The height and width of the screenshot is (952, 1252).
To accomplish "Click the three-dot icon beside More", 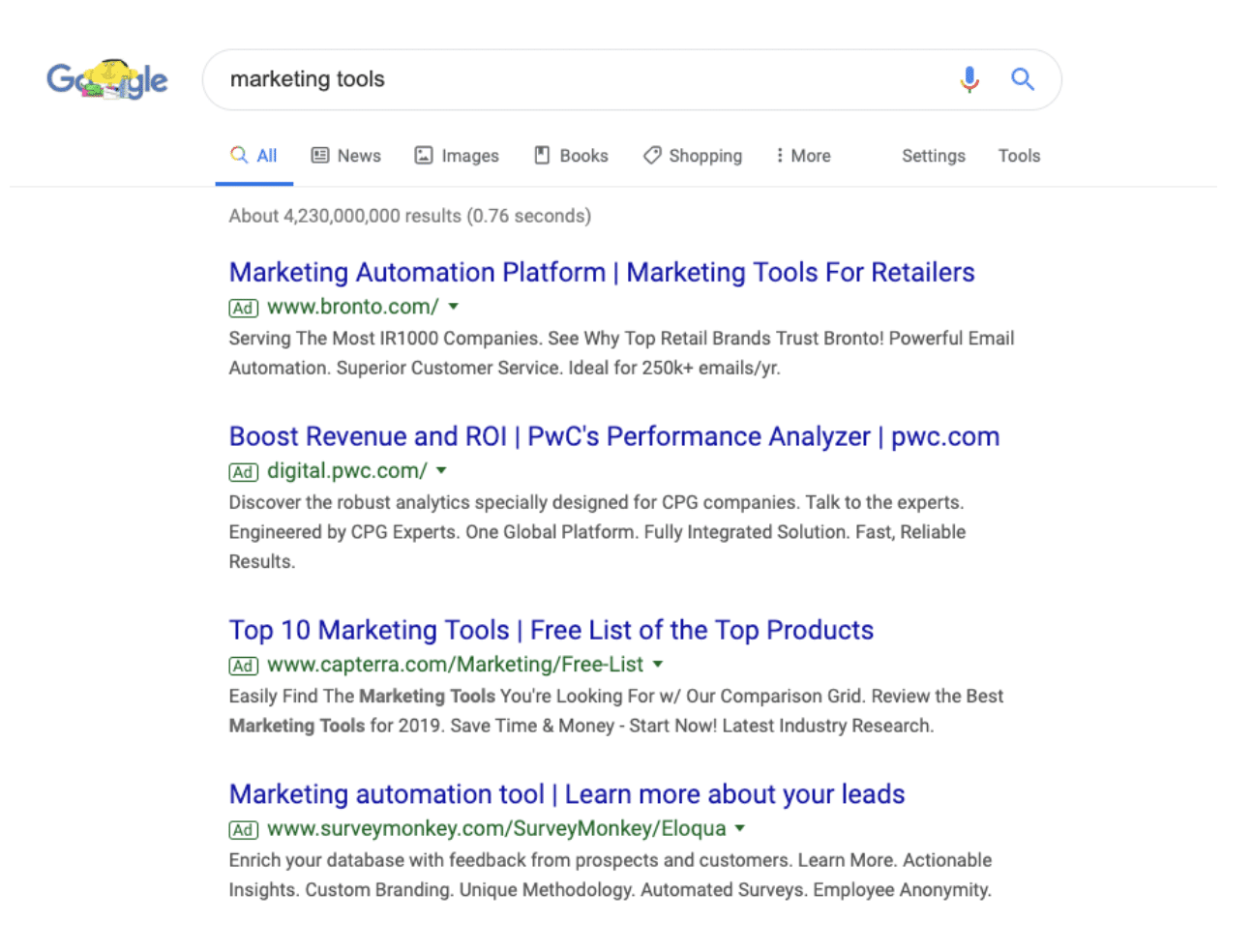I will tap(780, 155).
